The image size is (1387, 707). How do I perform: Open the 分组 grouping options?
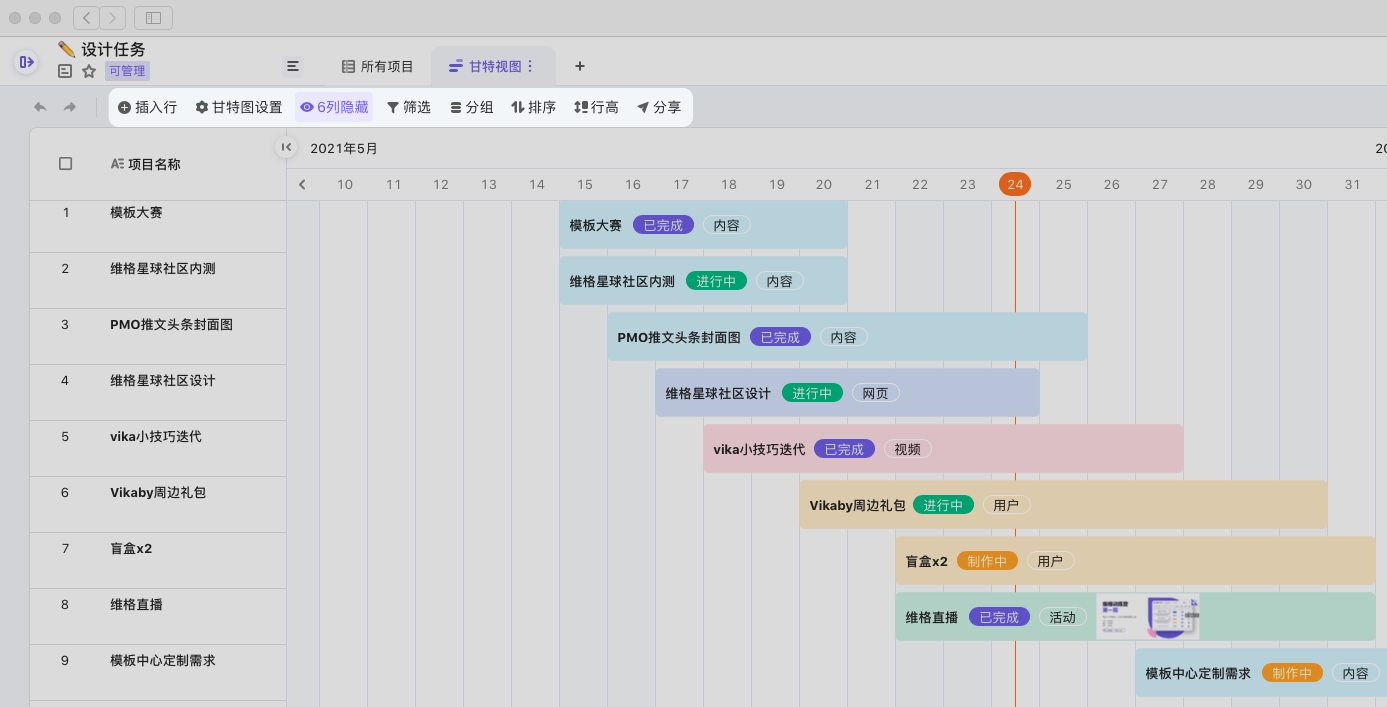point(471,107)
